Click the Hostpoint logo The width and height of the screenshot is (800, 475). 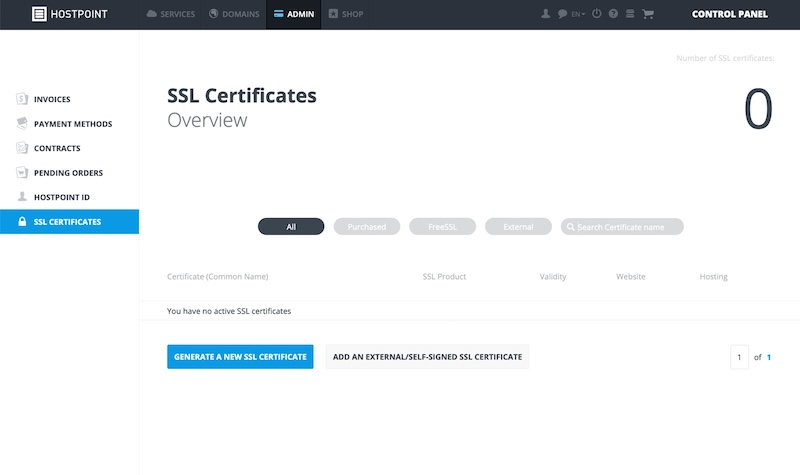(69, 14)
